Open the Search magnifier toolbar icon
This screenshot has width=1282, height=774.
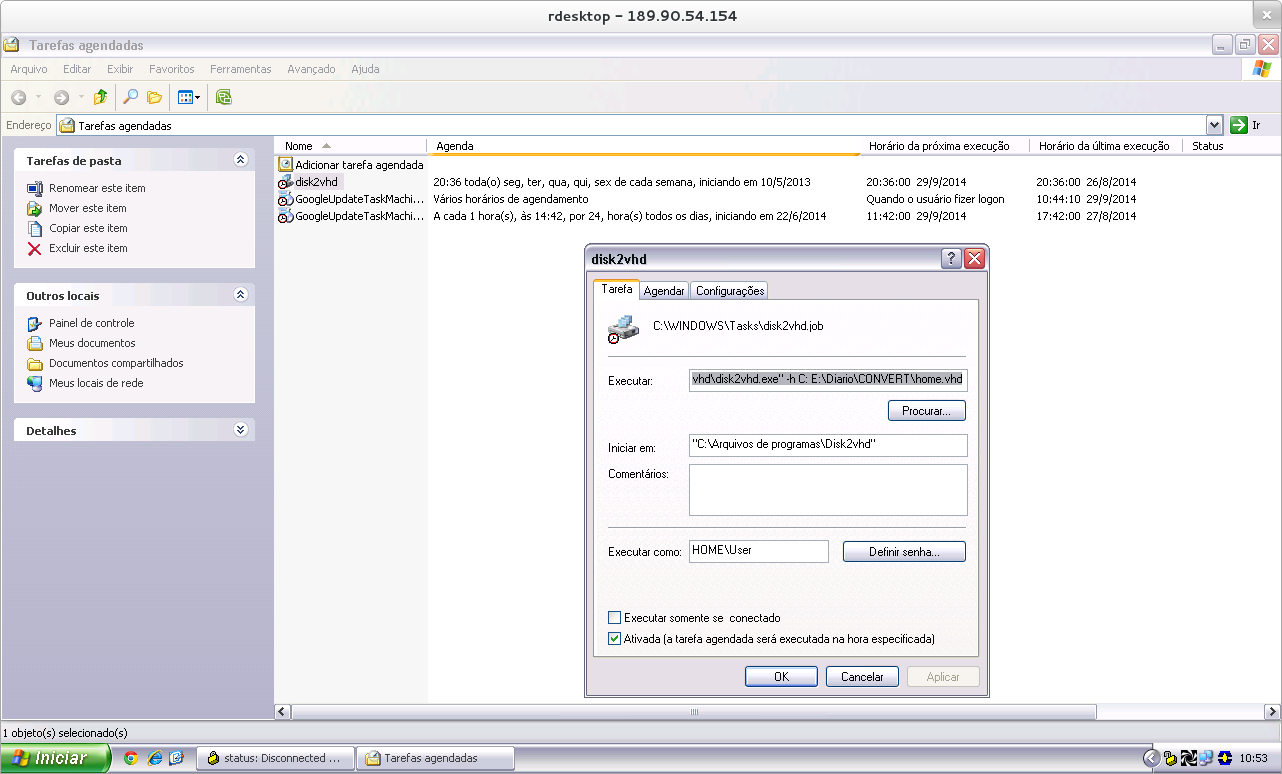click(x=130, y=97)
